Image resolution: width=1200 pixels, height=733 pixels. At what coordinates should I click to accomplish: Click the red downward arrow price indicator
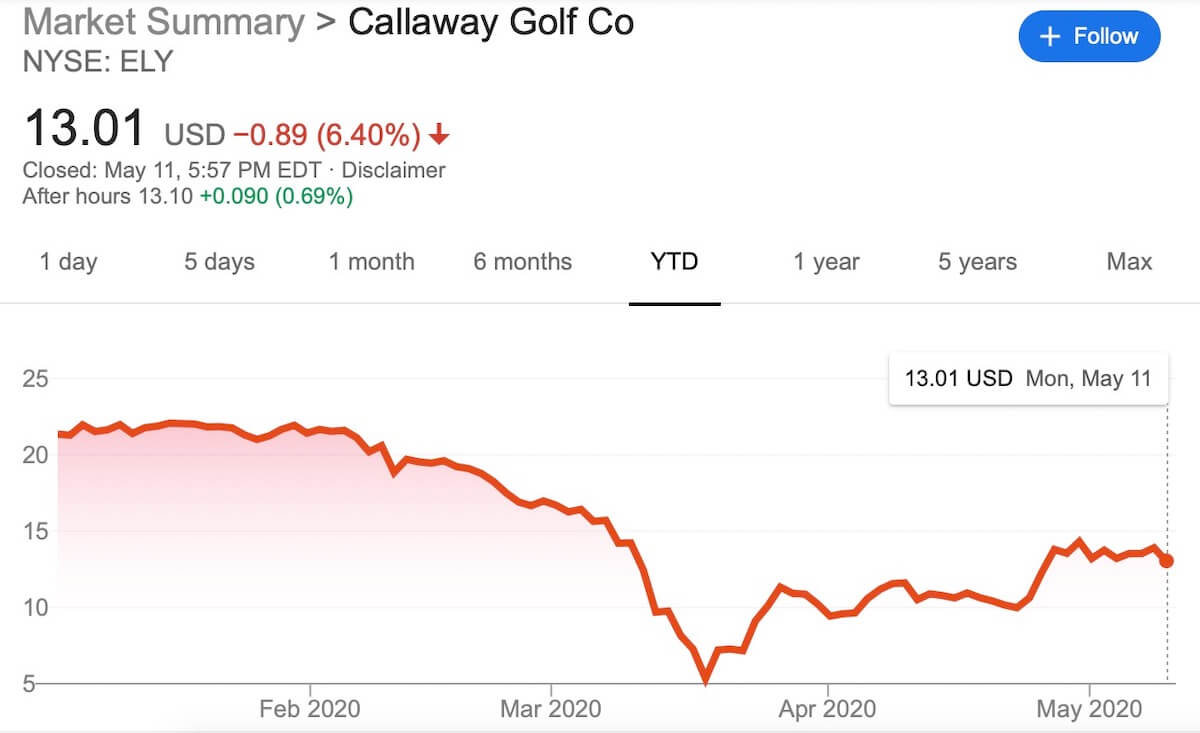click(438, 131)
